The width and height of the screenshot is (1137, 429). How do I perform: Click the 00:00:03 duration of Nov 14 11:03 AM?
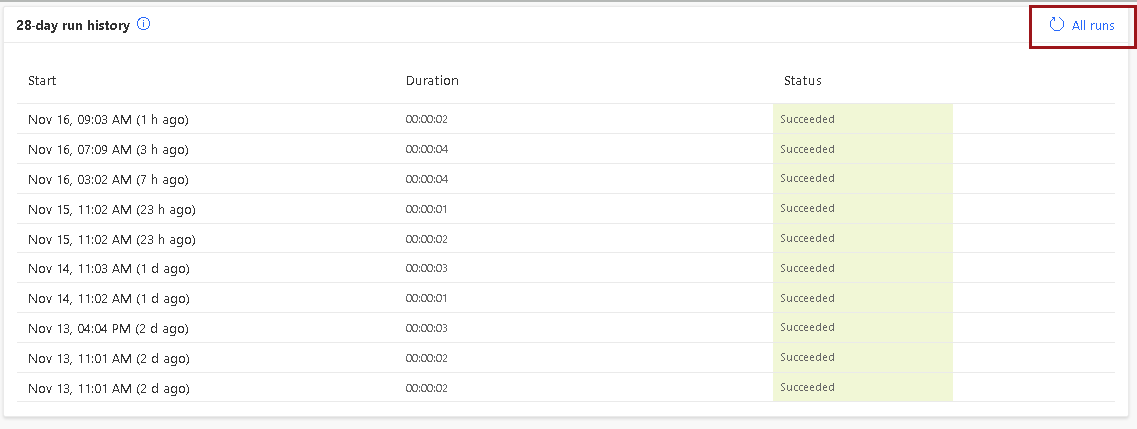pyautogui.click(x=426, y=268)
